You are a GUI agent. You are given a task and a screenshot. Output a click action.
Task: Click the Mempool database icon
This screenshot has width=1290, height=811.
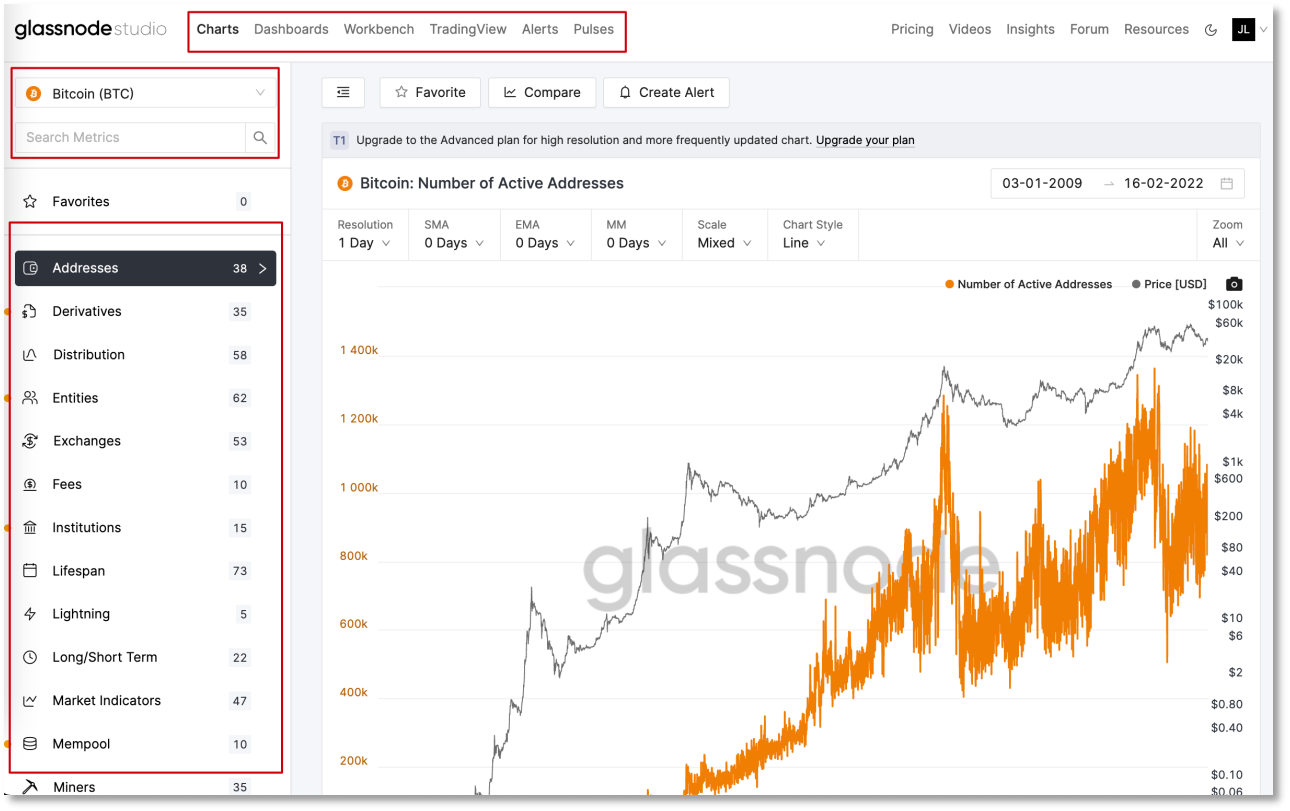point(30,744)
